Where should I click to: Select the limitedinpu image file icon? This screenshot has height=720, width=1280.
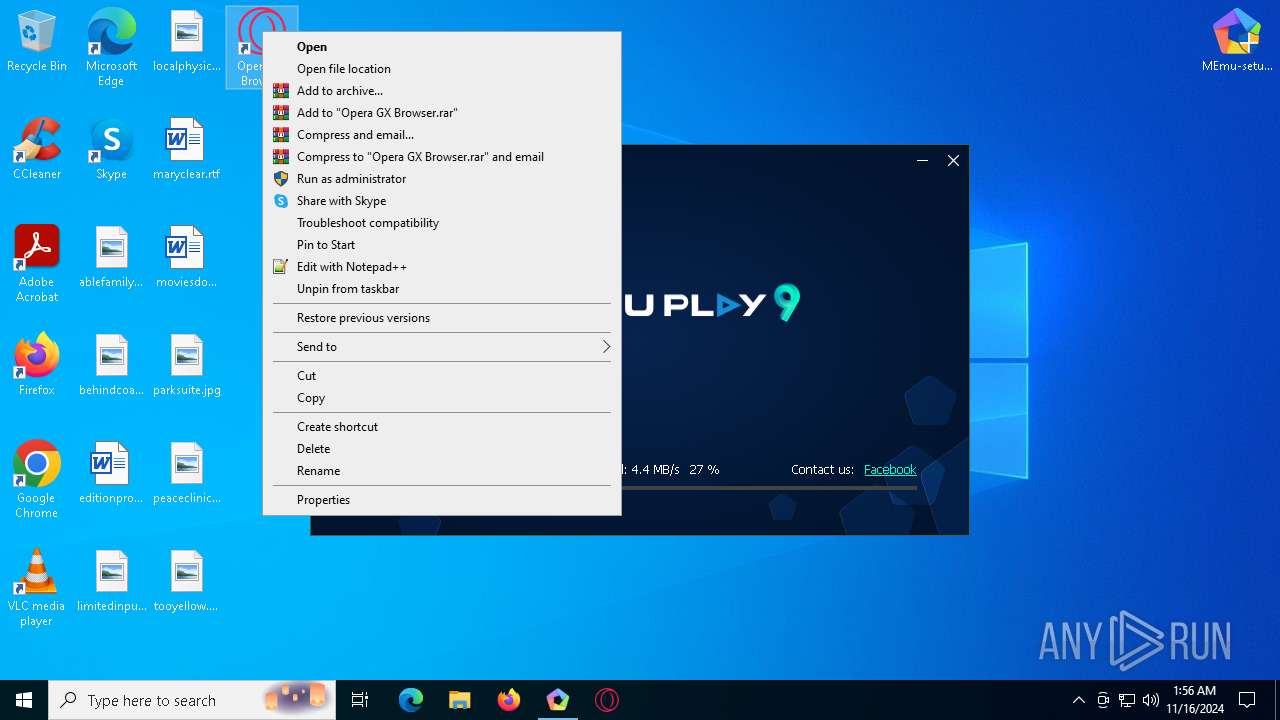coord(111,582)
